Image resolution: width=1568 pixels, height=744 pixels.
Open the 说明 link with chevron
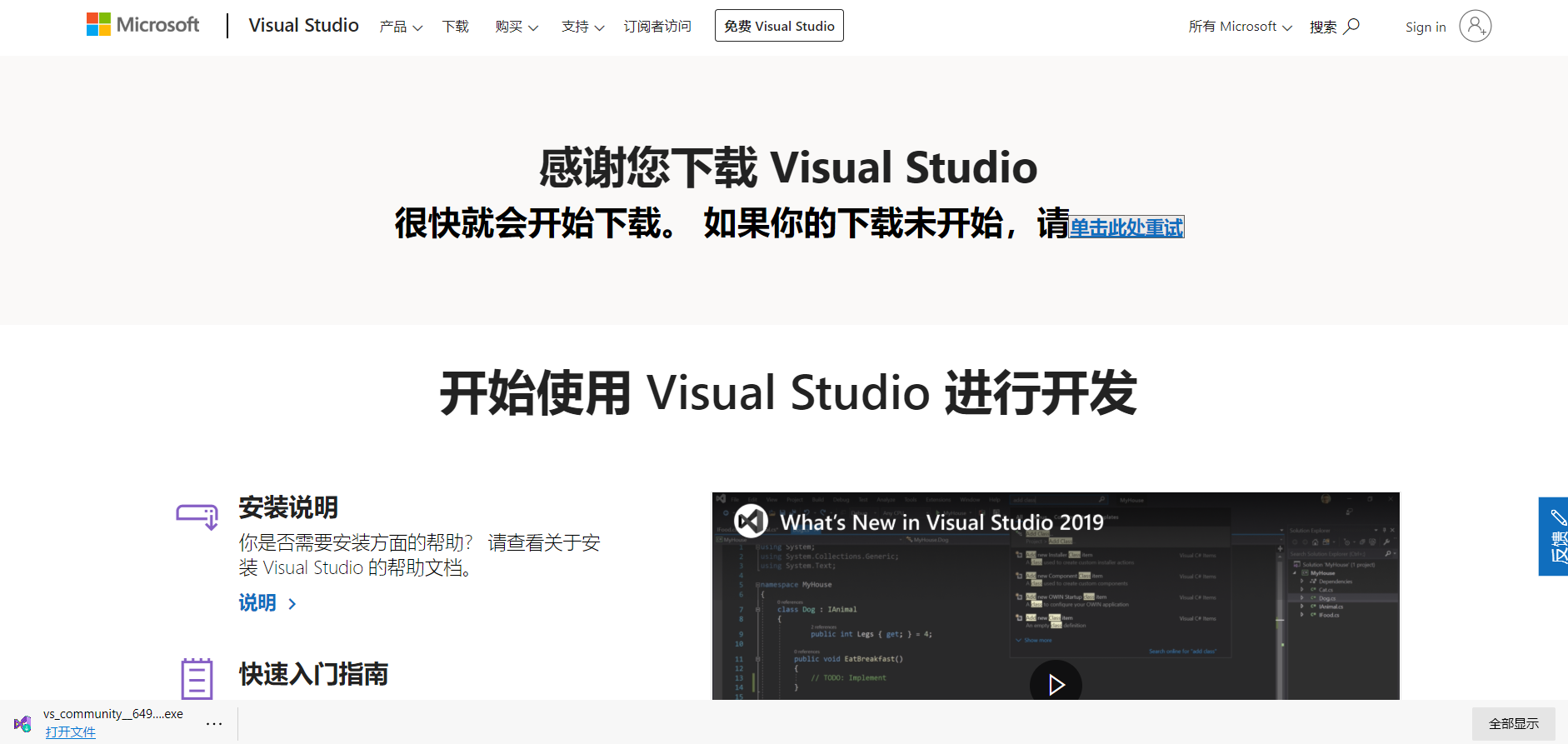[x=267, y=603]
